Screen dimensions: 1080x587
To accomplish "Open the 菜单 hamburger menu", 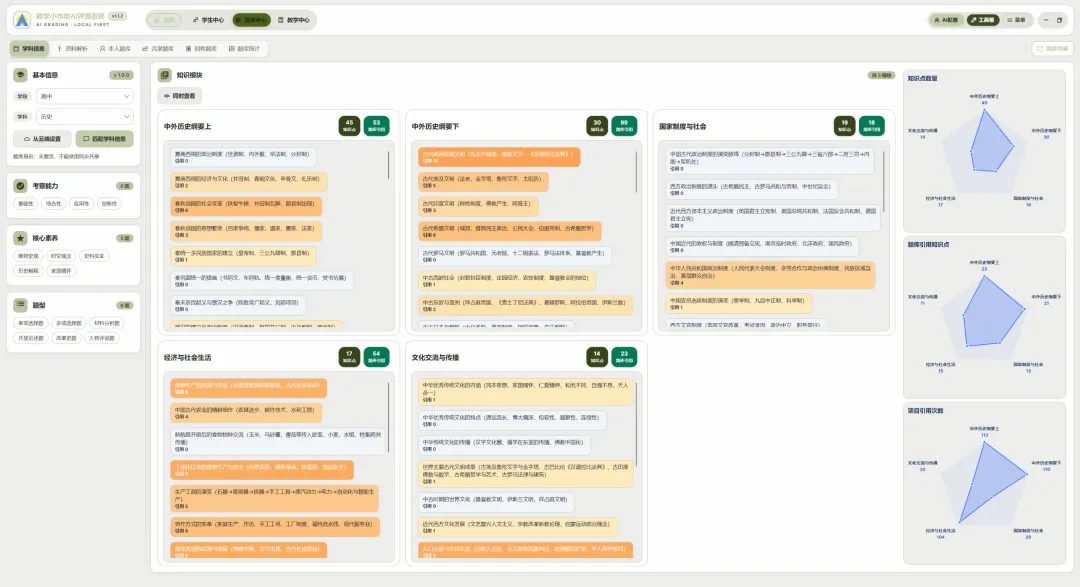I will 1017,20.
